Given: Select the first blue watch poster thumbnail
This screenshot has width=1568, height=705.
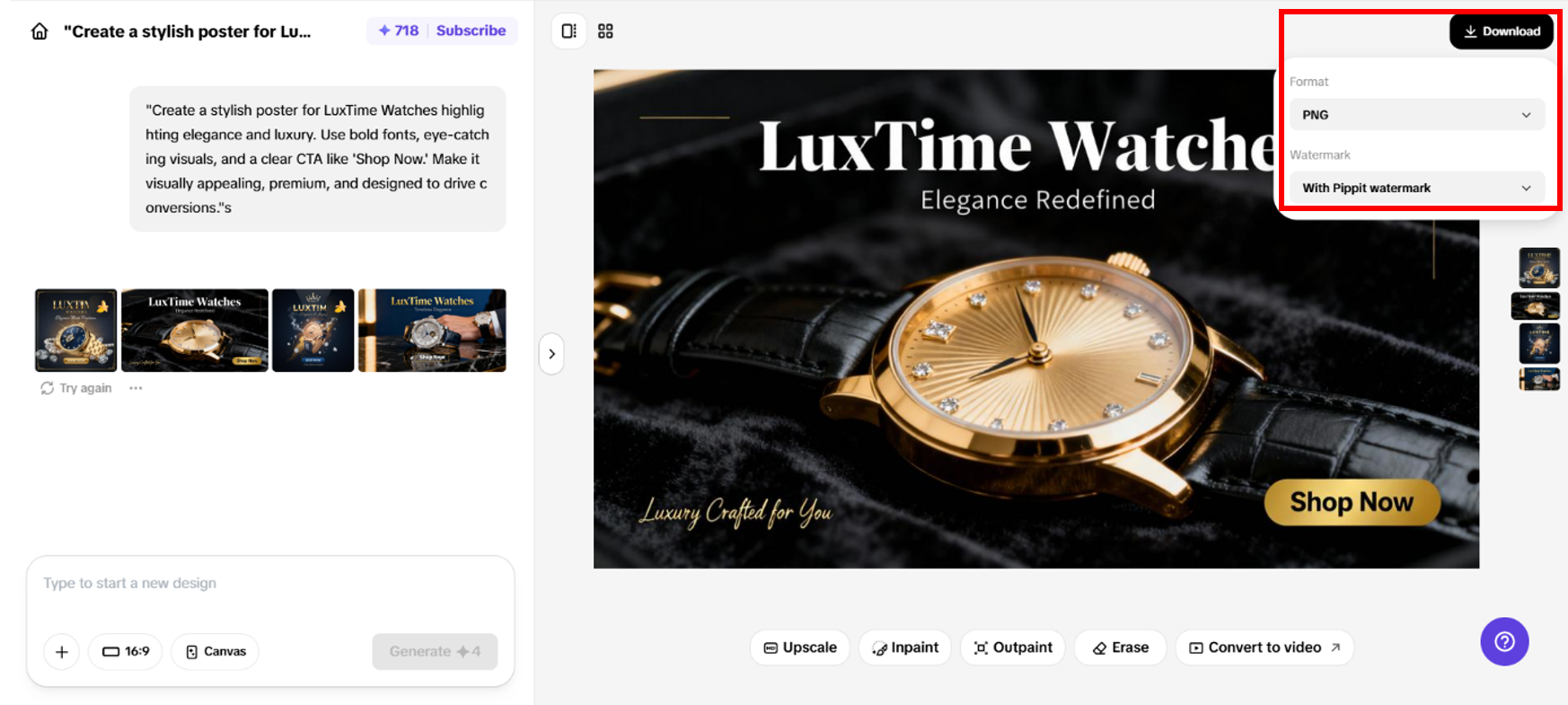Looking at the screenshot, I should [x=76, y=330].
